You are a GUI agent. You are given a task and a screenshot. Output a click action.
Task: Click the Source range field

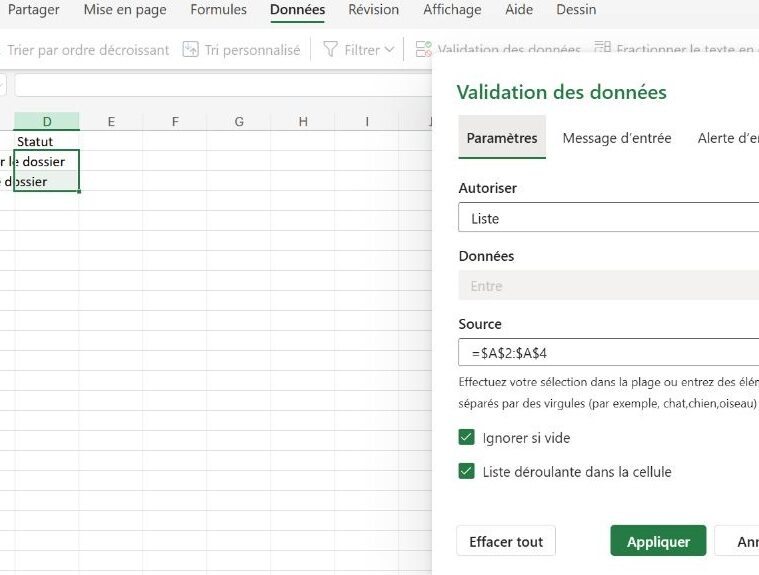608,352
